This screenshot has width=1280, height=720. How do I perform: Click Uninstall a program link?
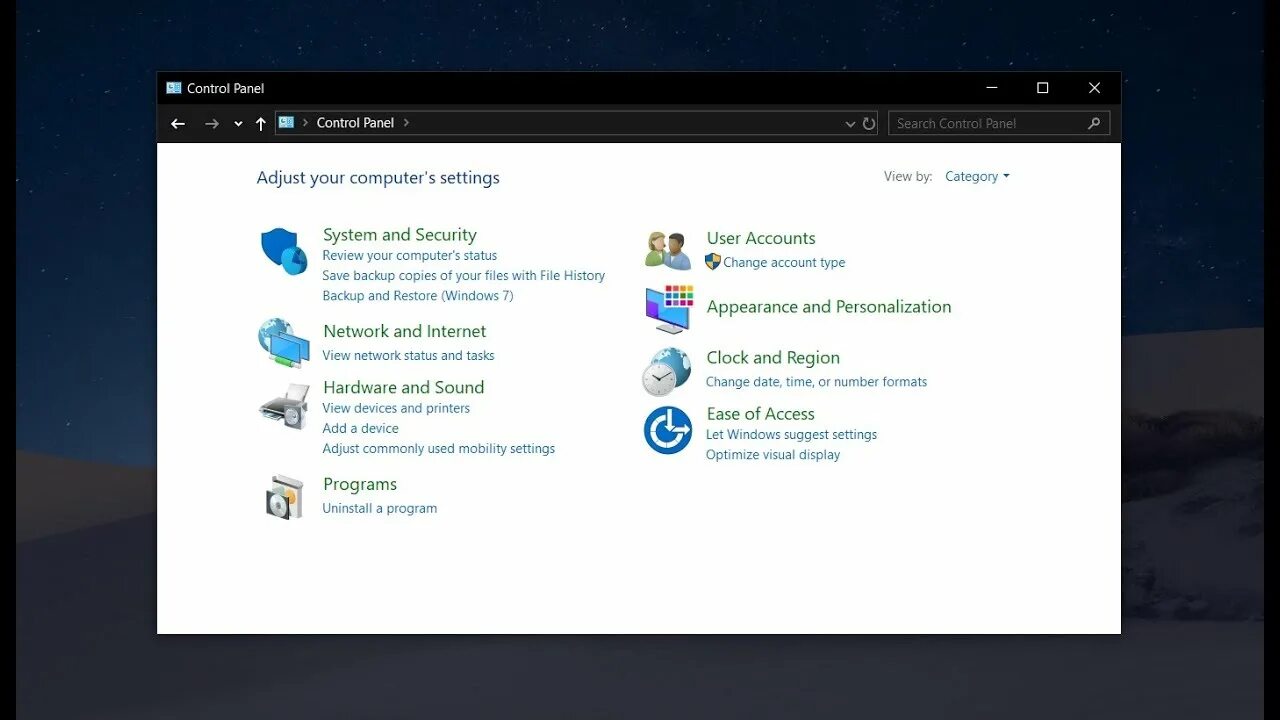tap(379, 508)
